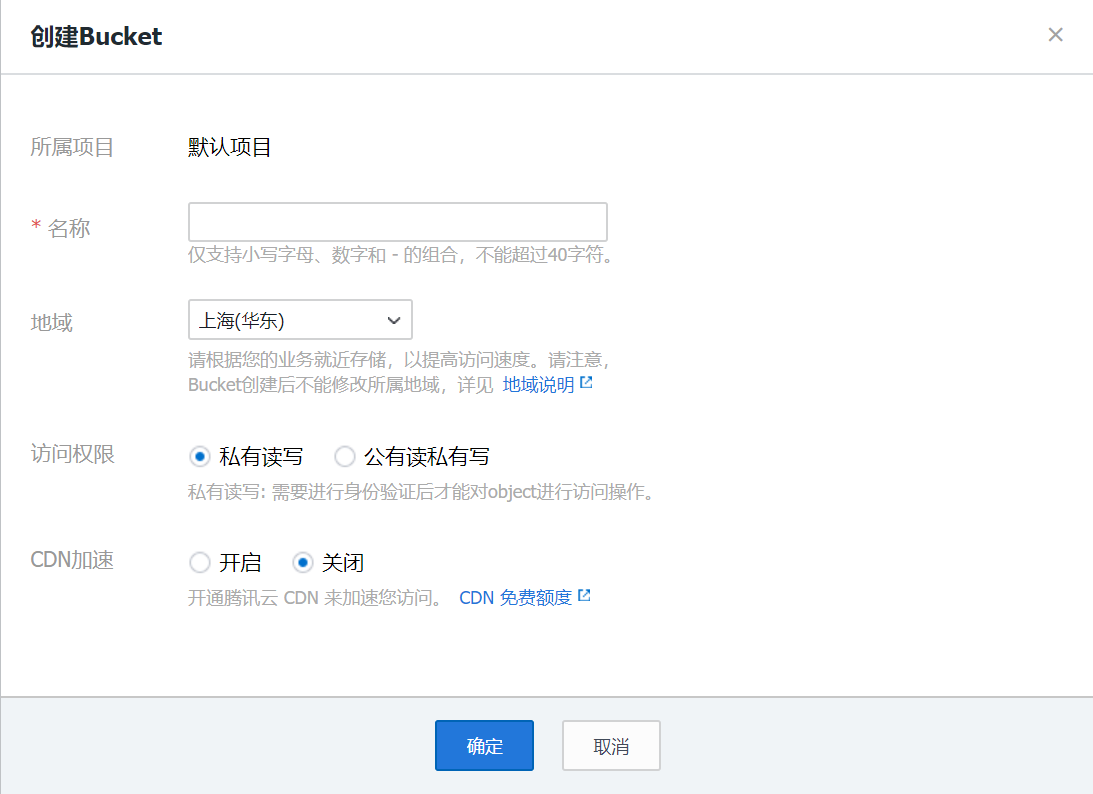Select the 公有读私有写 access permission
Image resolution: width=1093 pixels, height=794 pixels.
click(344, 456)
